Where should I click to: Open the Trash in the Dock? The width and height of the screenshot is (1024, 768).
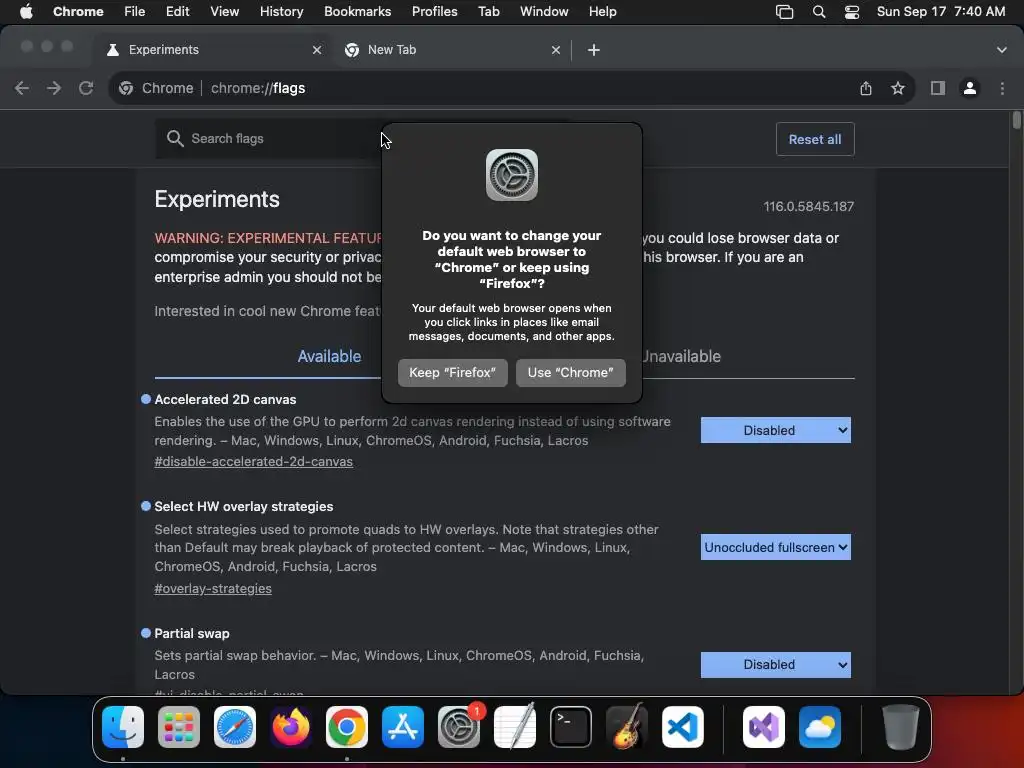click(901, 727)
